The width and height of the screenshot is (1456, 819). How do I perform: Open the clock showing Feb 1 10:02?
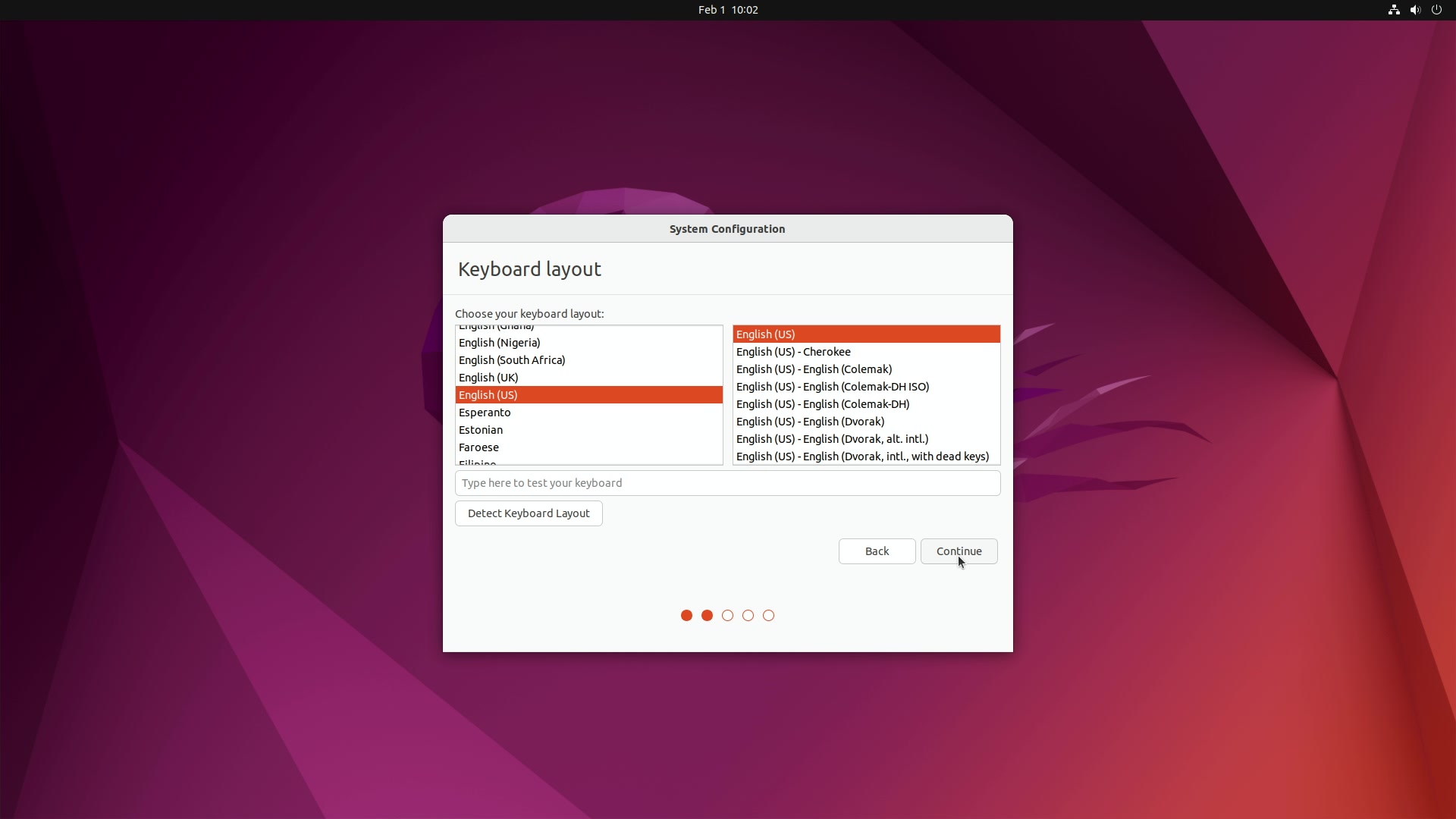[x=728, y=10]
